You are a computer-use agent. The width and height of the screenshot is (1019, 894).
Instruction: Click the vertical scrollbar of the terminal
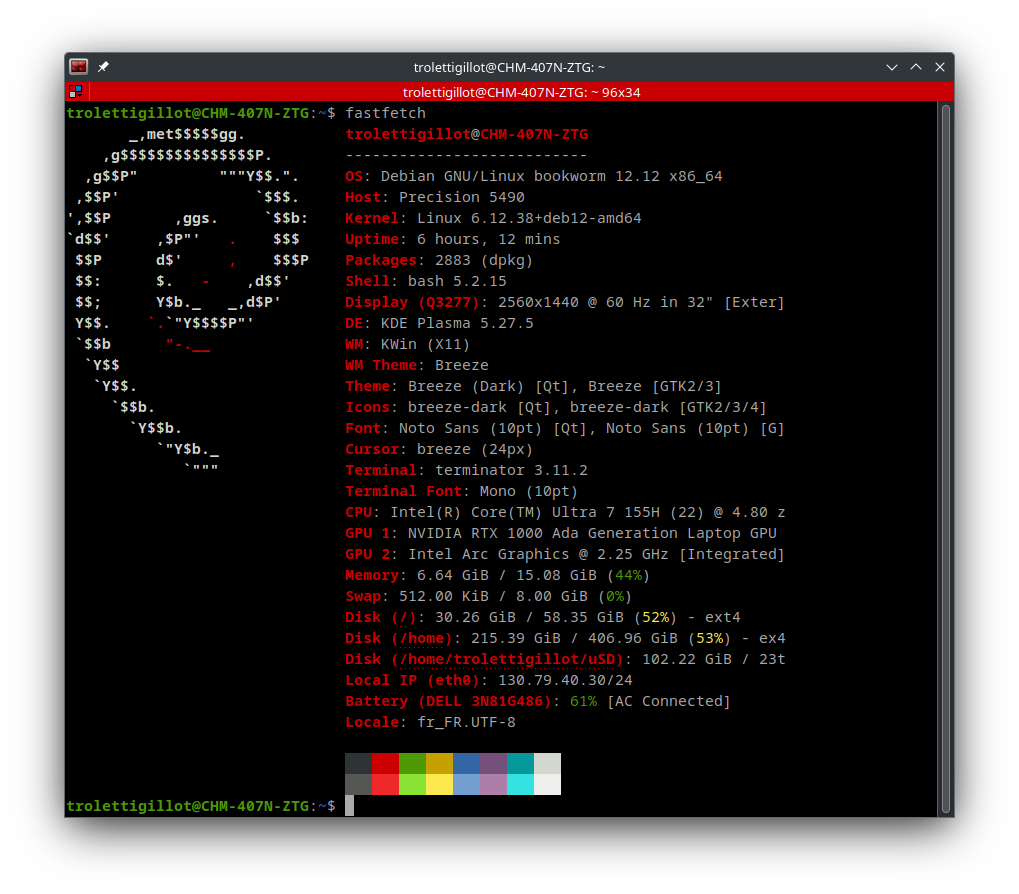pos(946,459)
